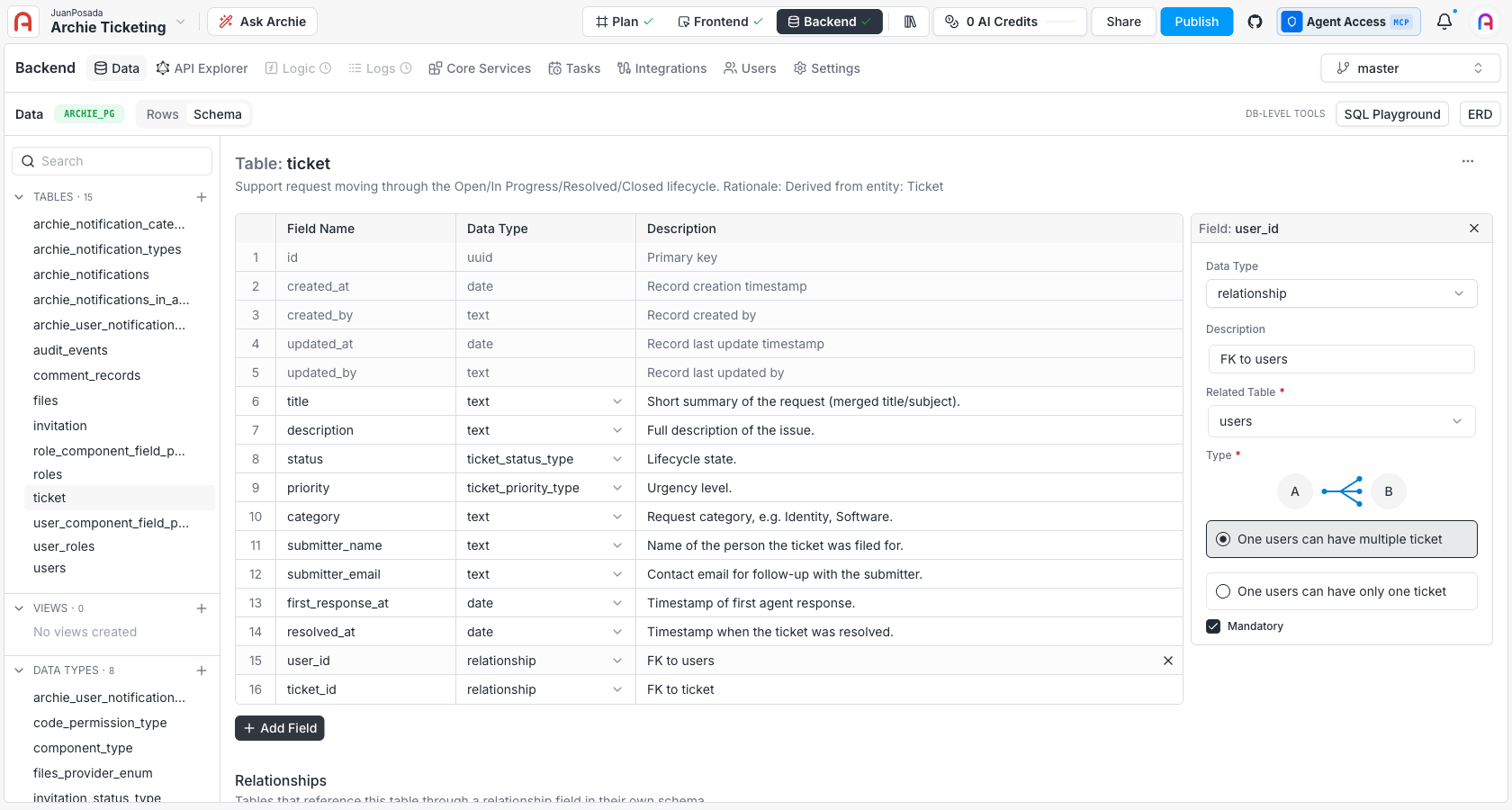Open the user avatar menu

tap(1486, 22)
